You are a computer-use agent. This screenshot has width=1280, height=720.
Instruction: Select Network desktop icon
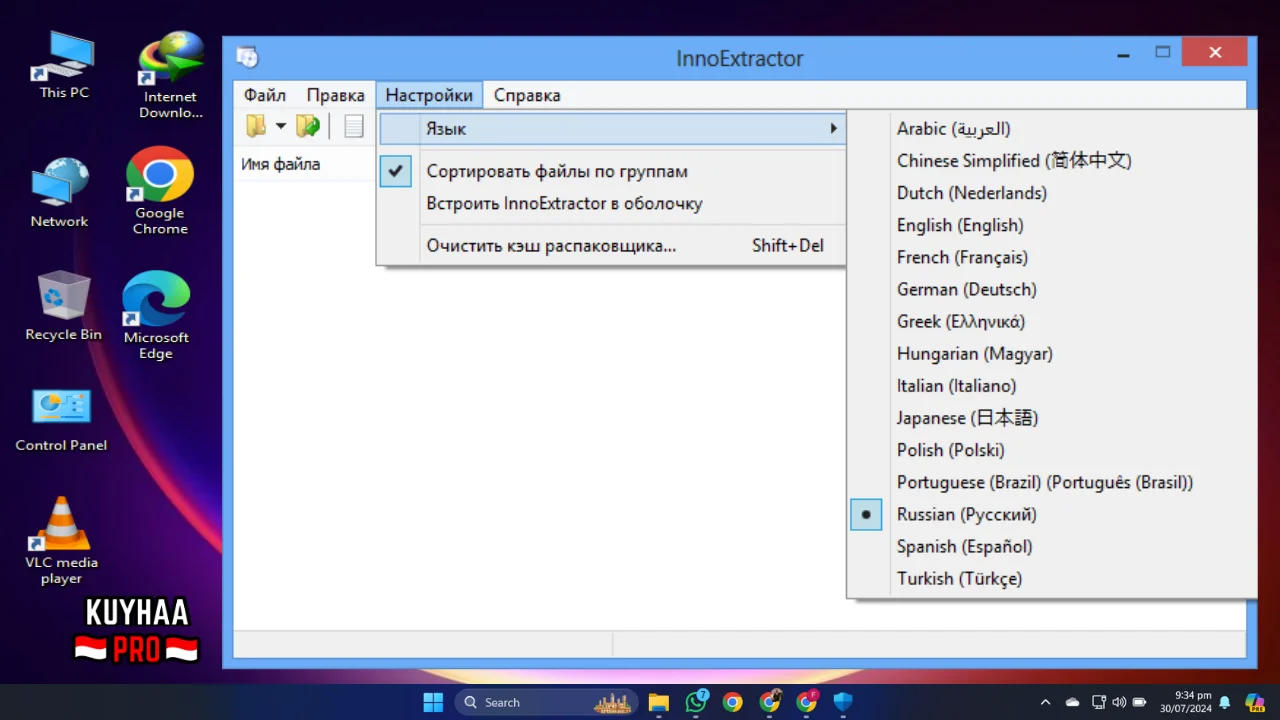pos(60,193)
